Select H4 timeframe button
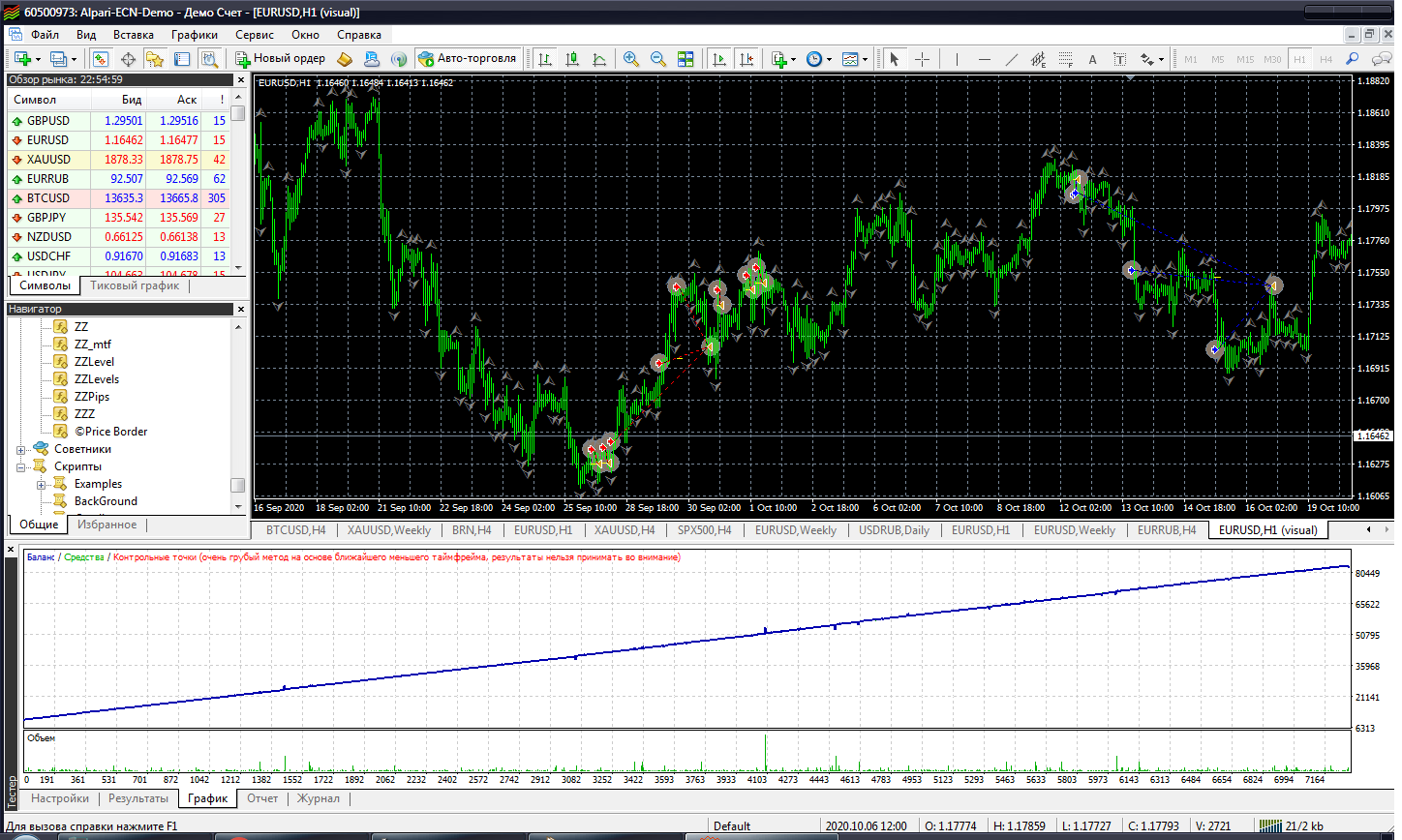 pyautogui.click(x=1326, y=59)
